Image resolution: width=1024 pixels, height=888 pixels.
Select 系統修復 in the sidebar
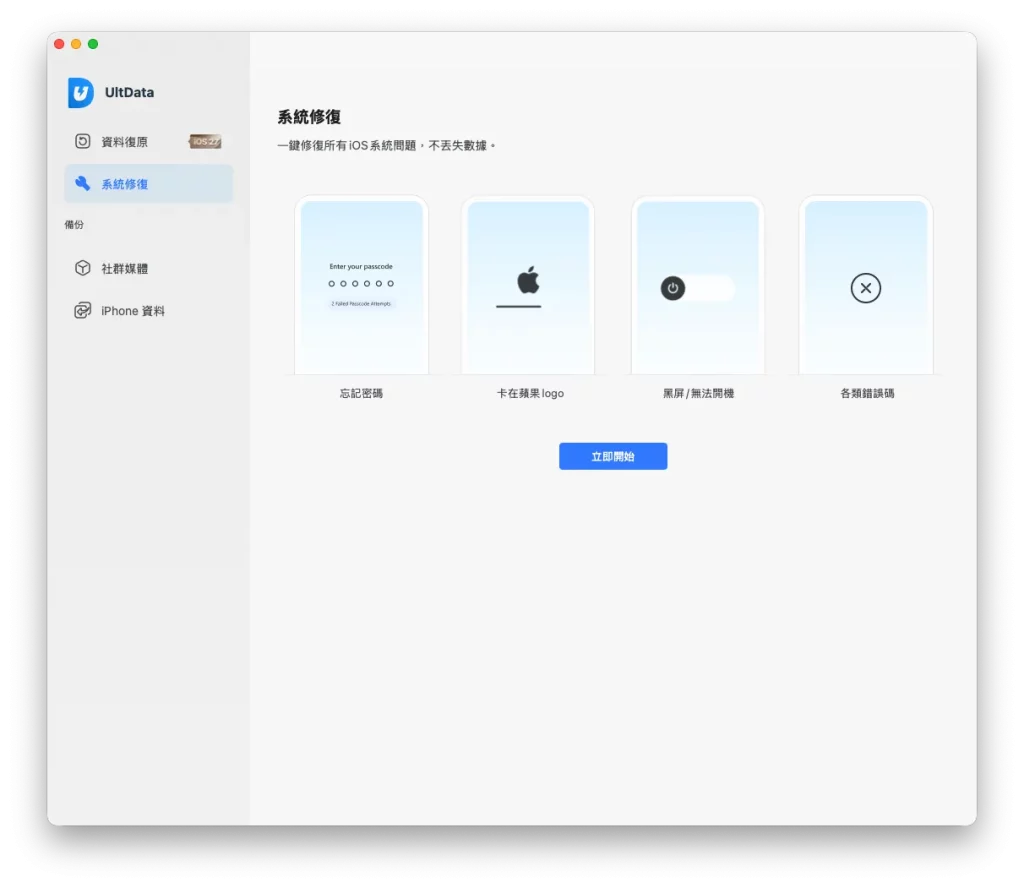[148, 183]
